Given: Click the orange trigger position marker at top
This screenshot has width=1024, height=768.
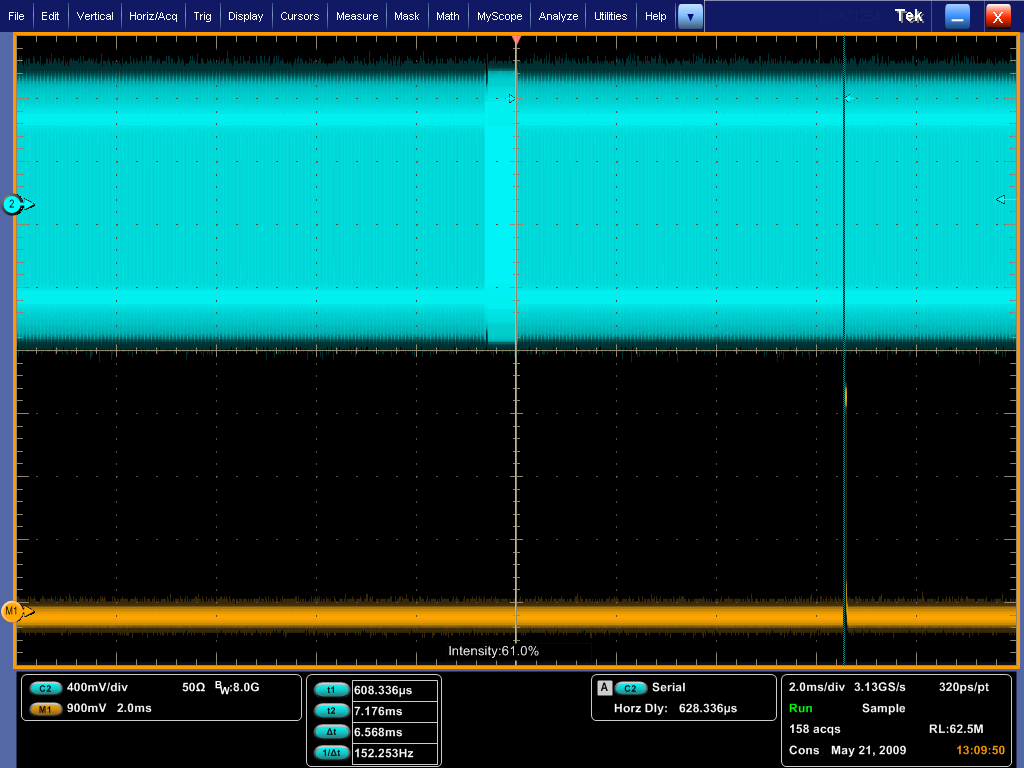Looking at the screenshot, I should [516, 39].
